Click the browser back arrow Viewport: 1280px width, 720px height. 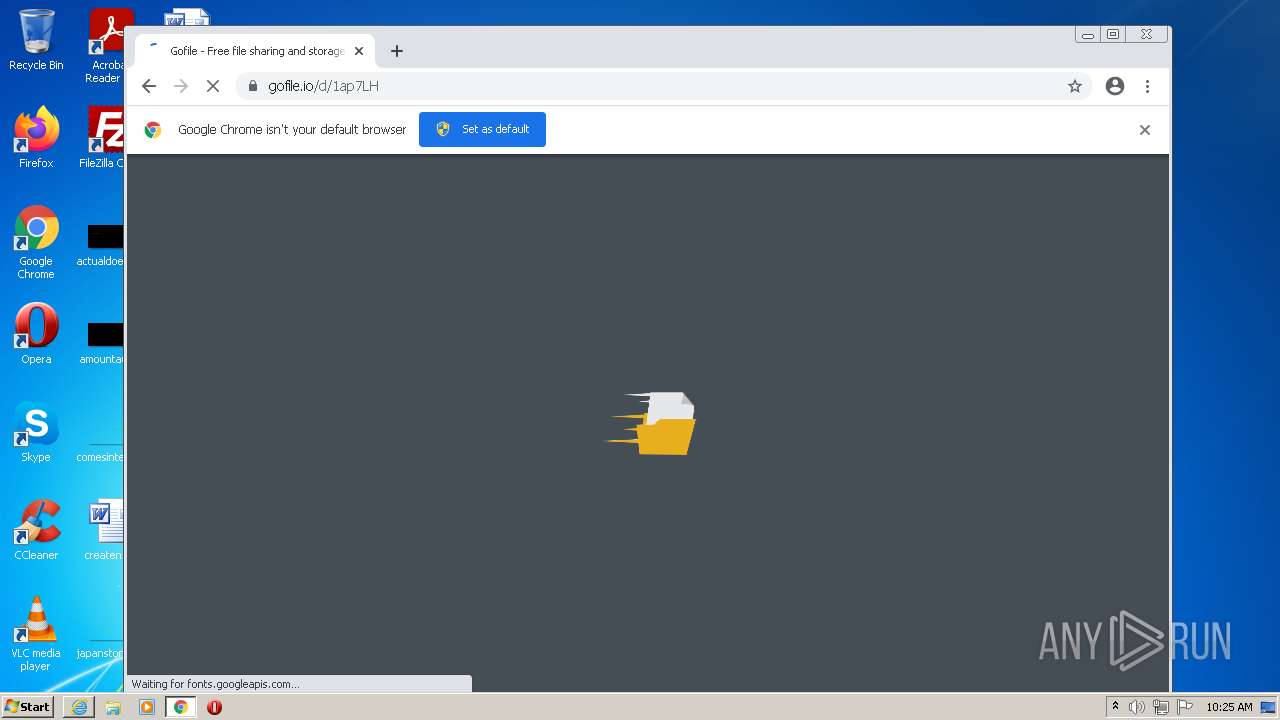pos(149,86)
